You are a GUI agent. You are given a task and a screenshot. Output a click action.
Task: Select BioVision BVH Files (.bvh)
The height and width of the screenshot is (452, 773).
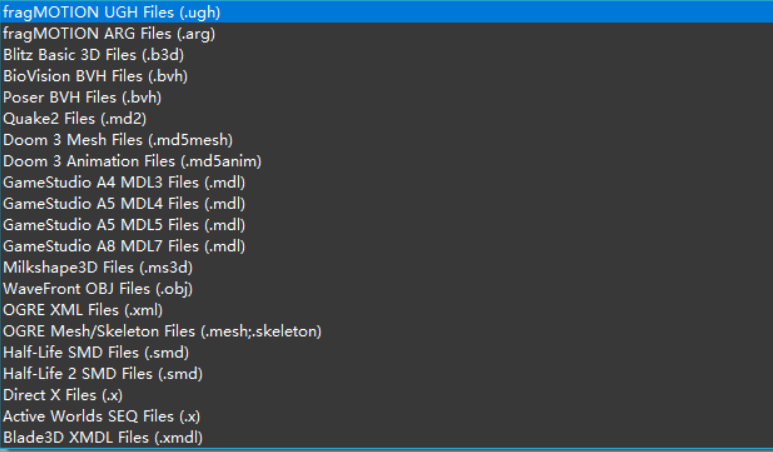pos(386,76)
